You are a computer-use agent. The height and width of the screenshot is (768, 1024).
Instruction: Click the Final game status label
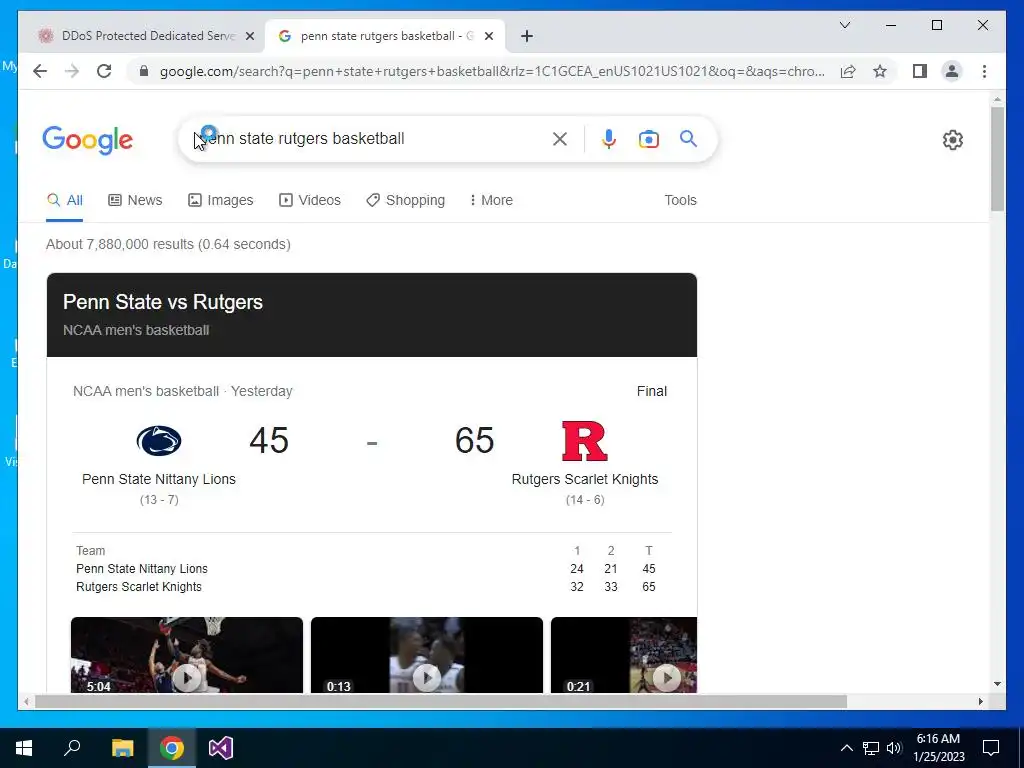tap(652, 391)
